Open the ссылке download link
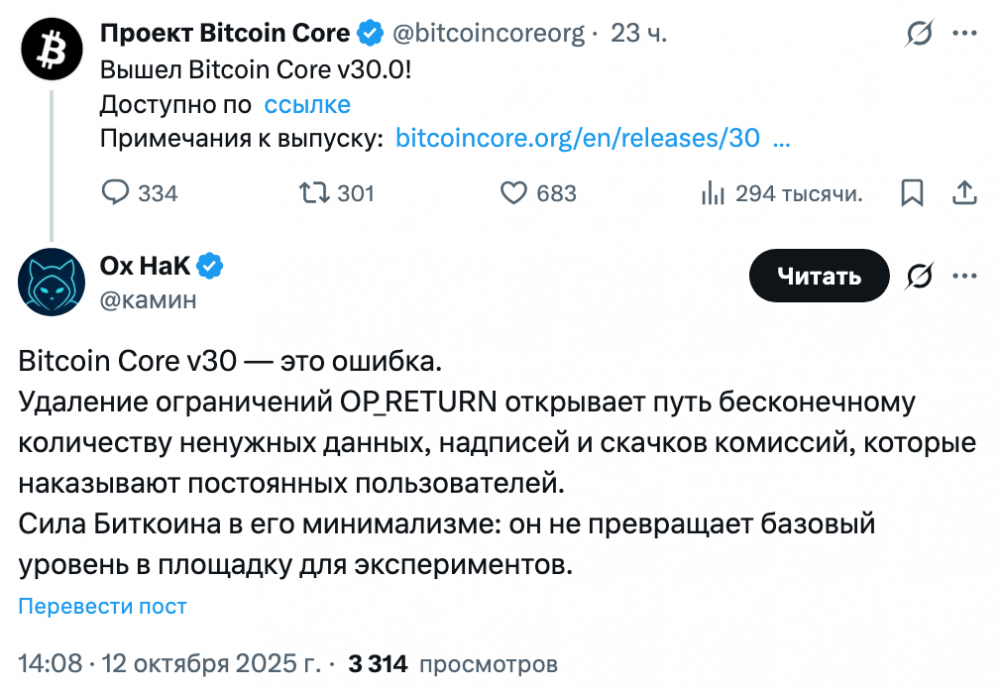 307,105
